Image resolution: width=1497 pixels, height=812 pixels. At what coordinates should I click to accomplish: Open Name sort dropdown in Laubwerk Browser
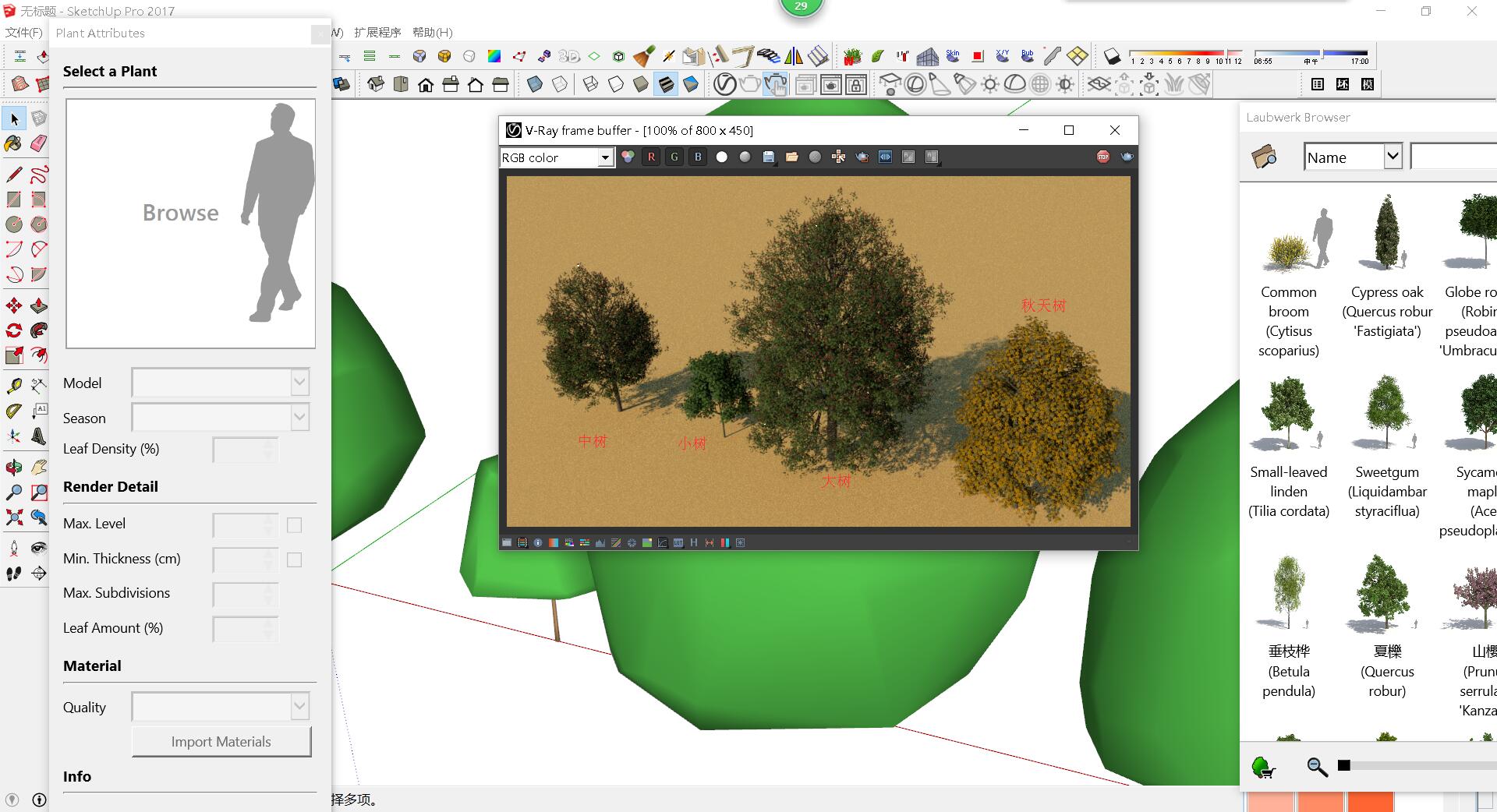1353,157
